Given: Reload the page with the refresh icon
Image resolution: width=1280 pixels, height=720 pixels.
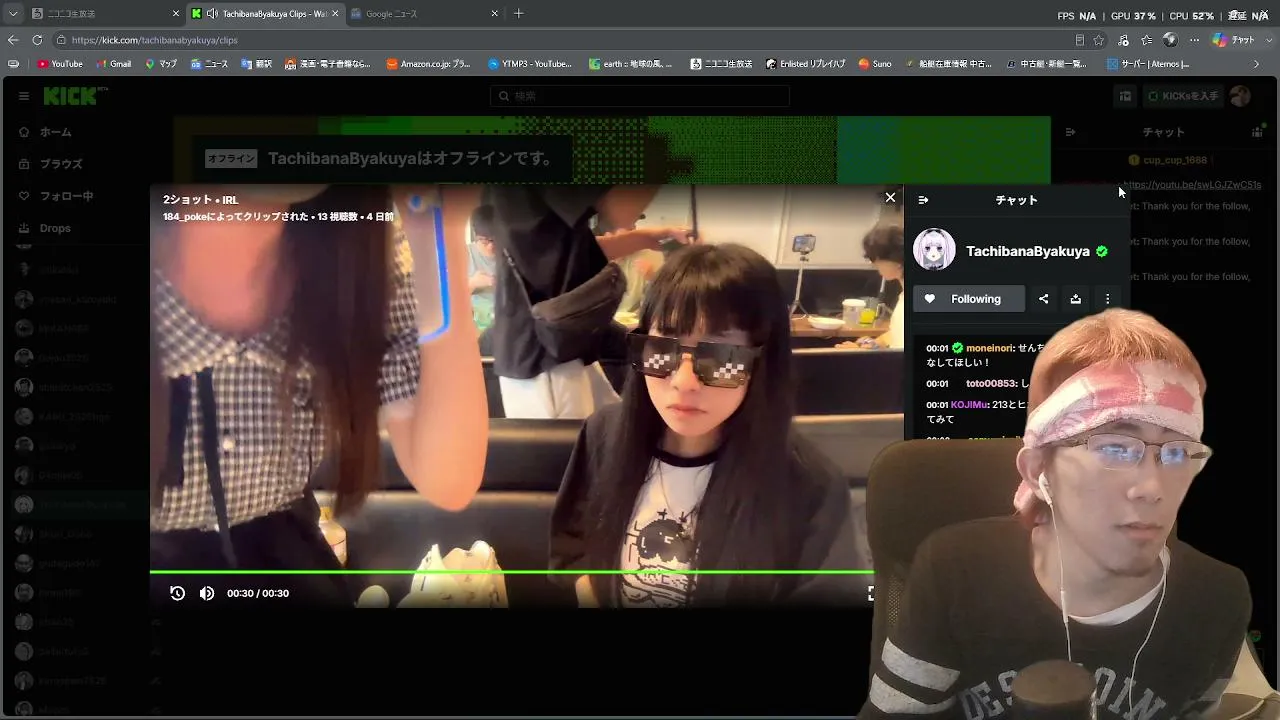Looking at the screenshot, I should [x=37, y=40].
